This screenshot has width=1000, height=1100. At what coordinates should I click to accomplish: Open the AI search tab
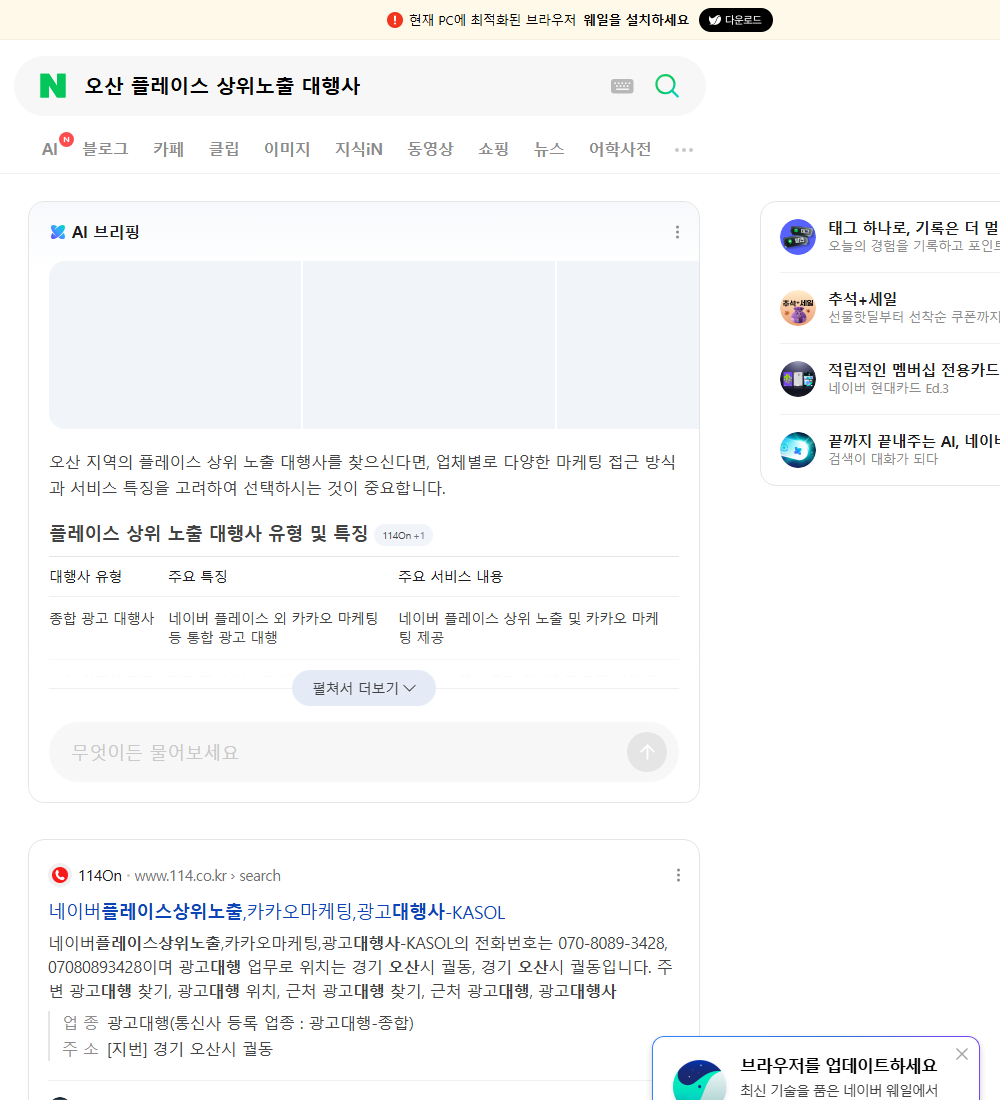(50, 149)
